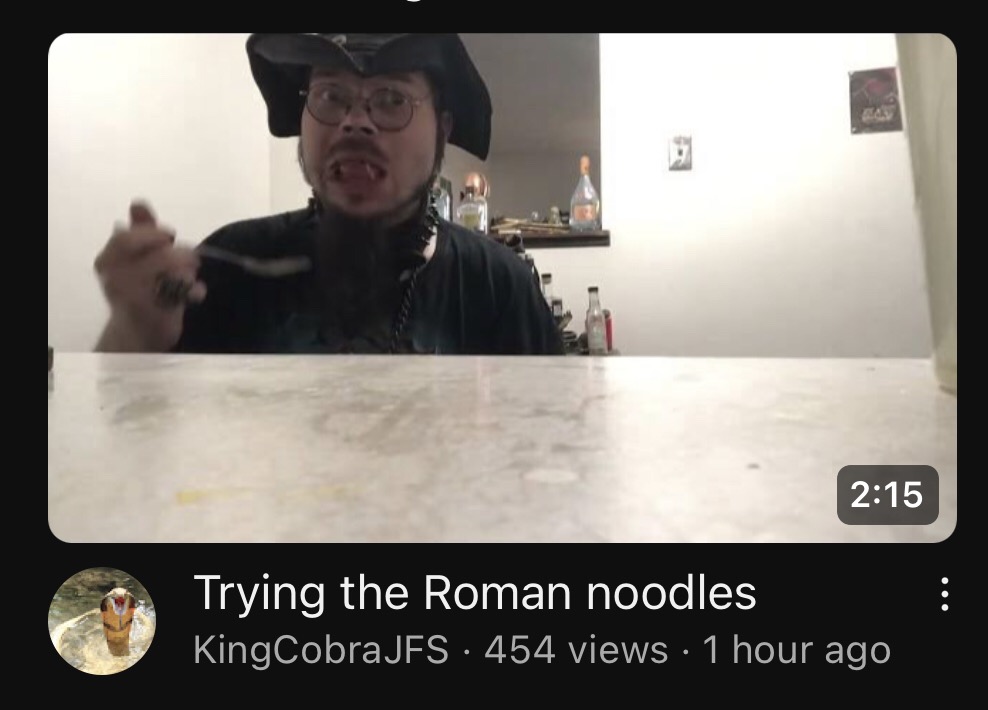Viewport: 988px width, 710px height.
Task: Open the three-dot more options menu
Action: pos(944,593)
